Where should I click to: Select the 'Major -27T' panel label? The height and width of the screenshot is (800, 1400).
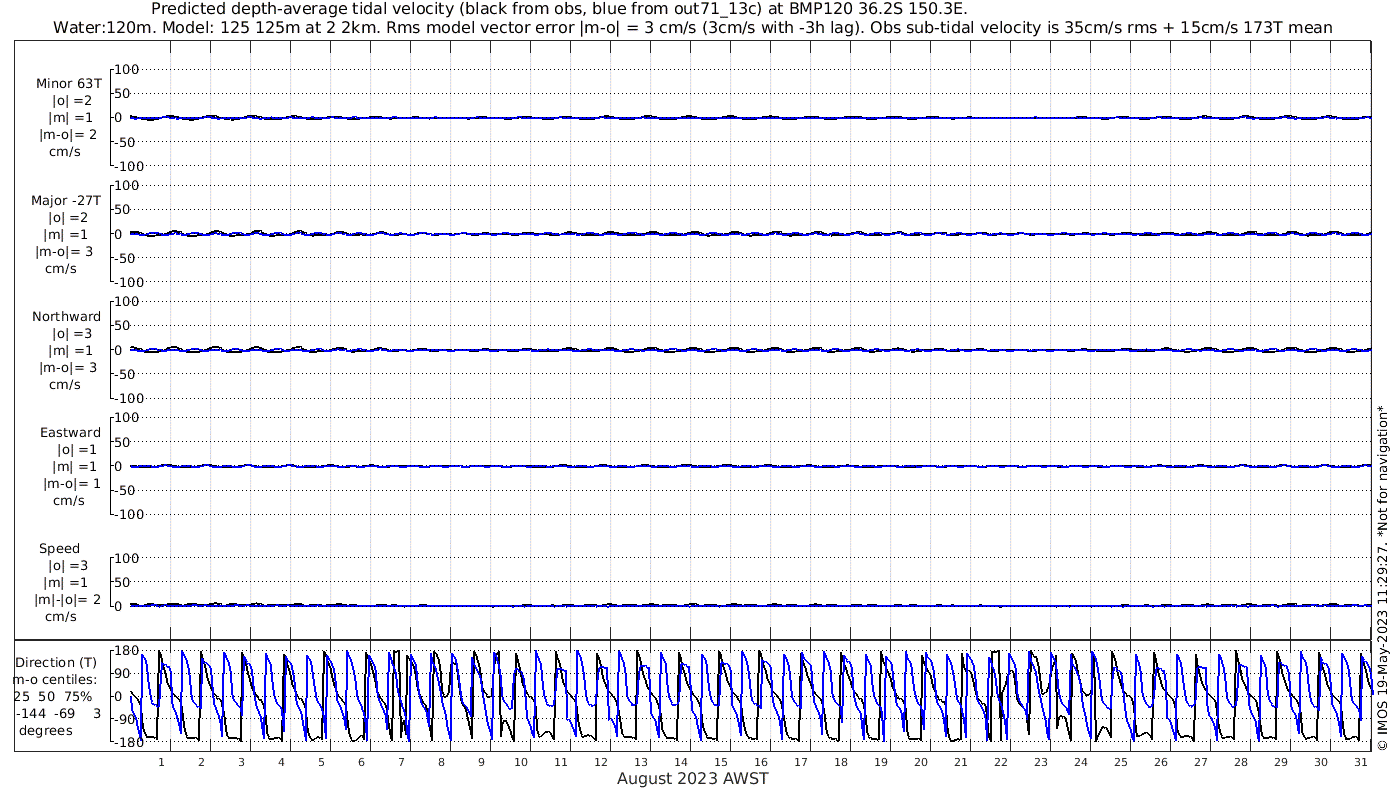pyautogui.click(x=66, y=200)
